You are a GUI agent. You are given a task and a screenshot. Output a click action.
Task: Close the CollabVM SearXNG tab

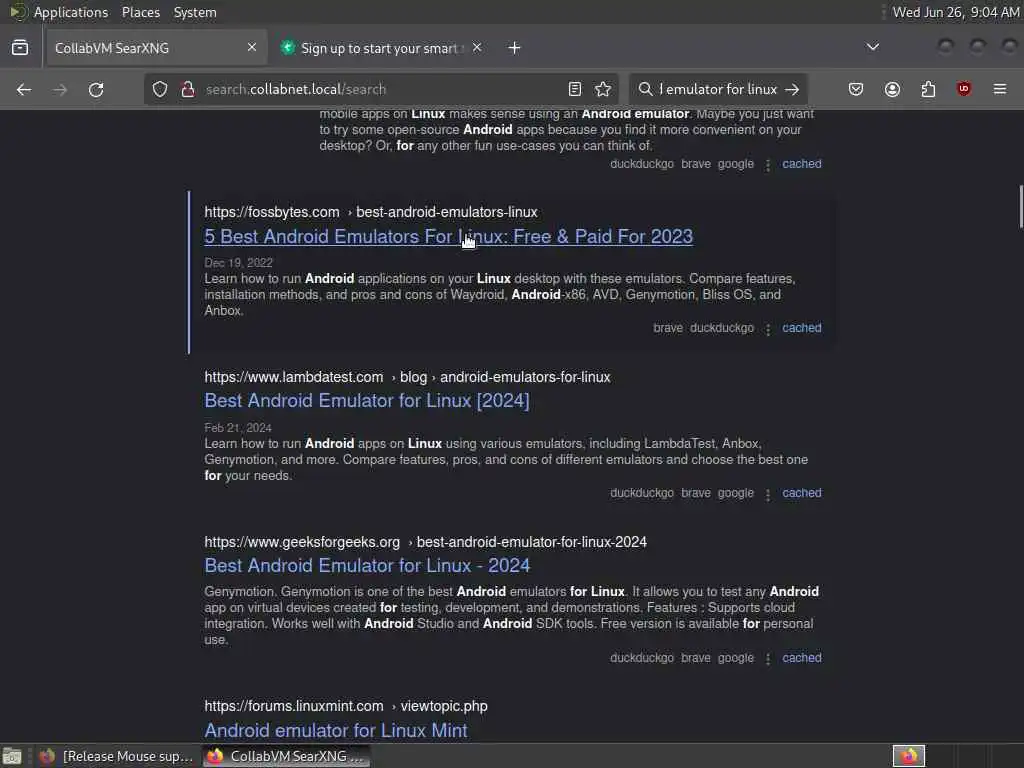(252, 47)
